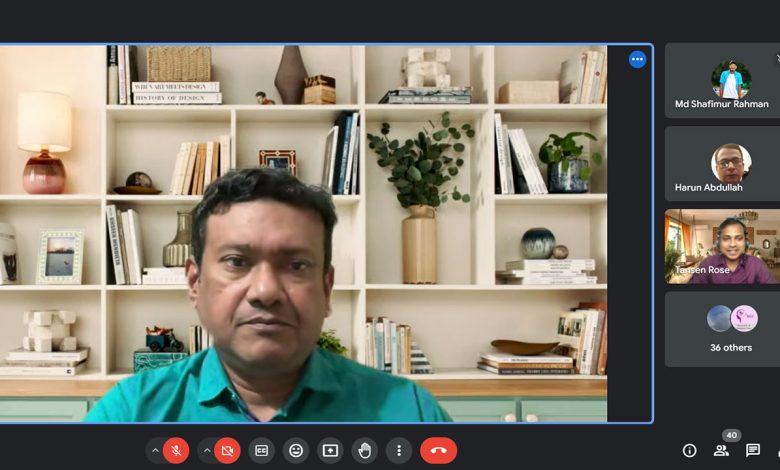Open meeting details info icon

(689, 451)
